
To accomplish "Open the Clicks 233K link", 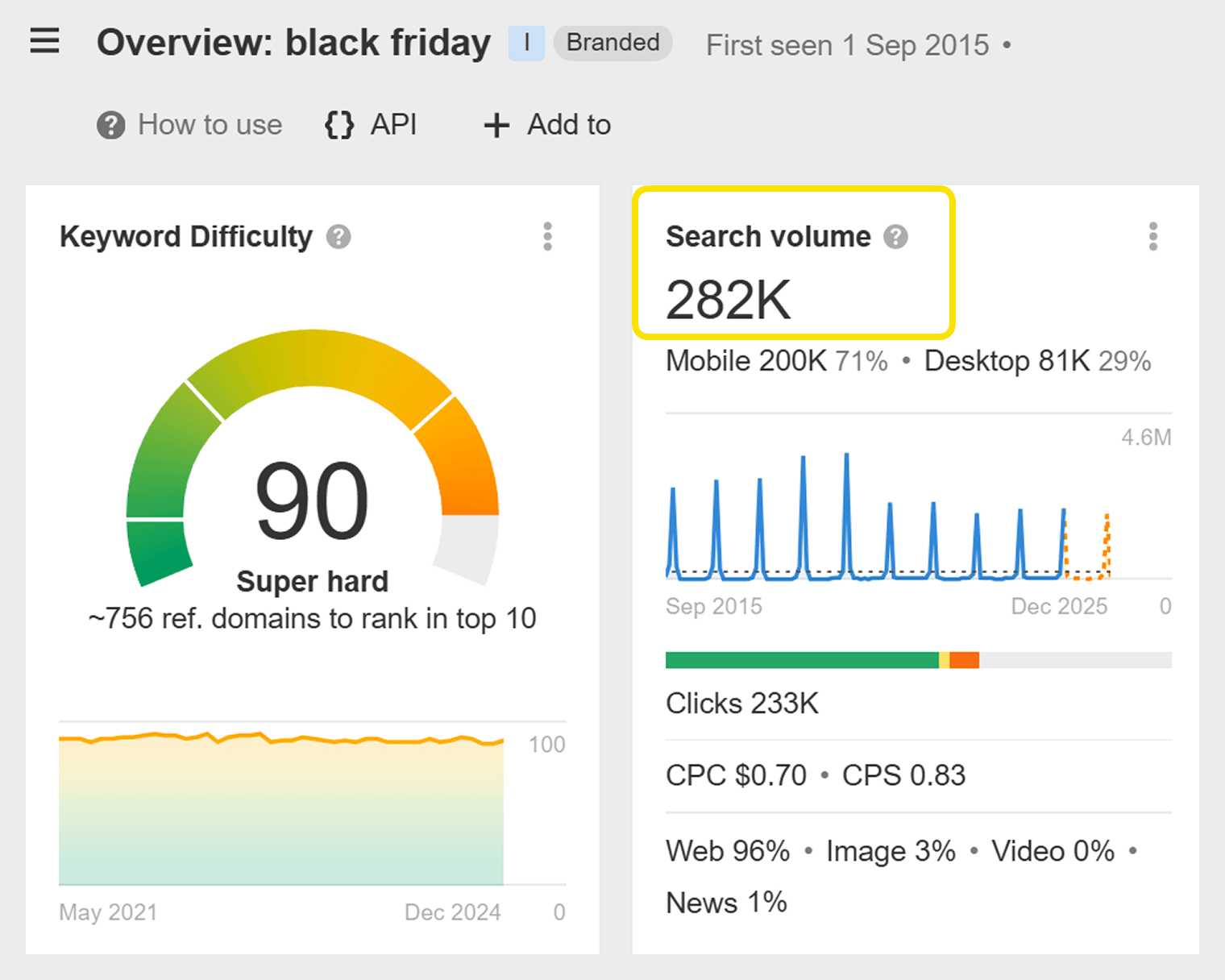I will coord(741,703).
